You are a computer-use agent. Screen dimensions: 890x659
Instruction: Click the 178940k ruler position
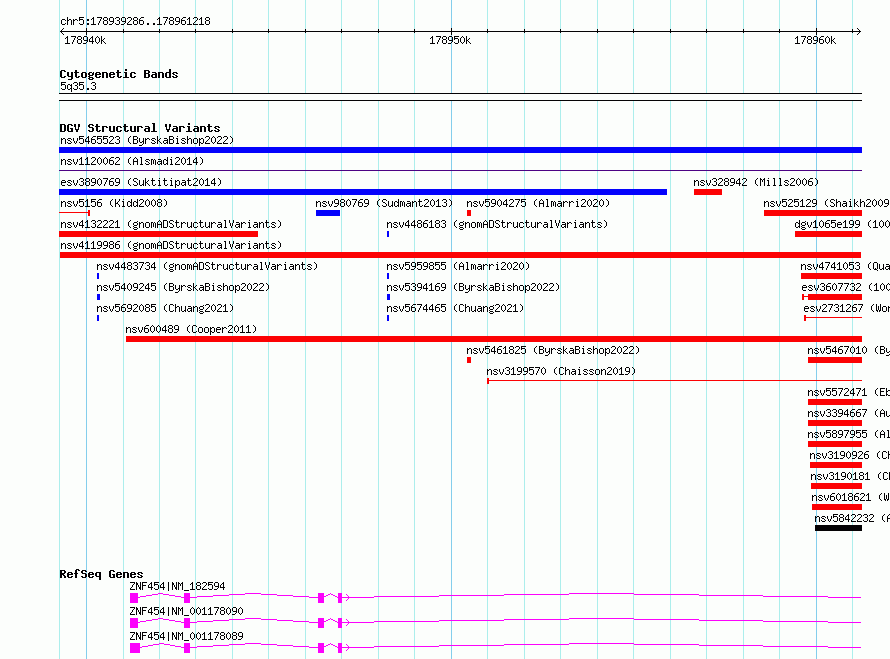click(85, 40)
